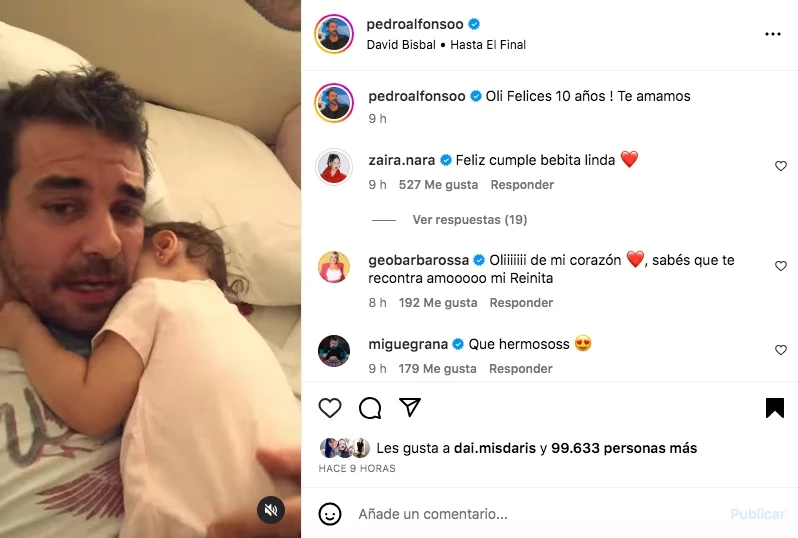Open zaira.nara's profile avatar

click(x=334, y=166)
